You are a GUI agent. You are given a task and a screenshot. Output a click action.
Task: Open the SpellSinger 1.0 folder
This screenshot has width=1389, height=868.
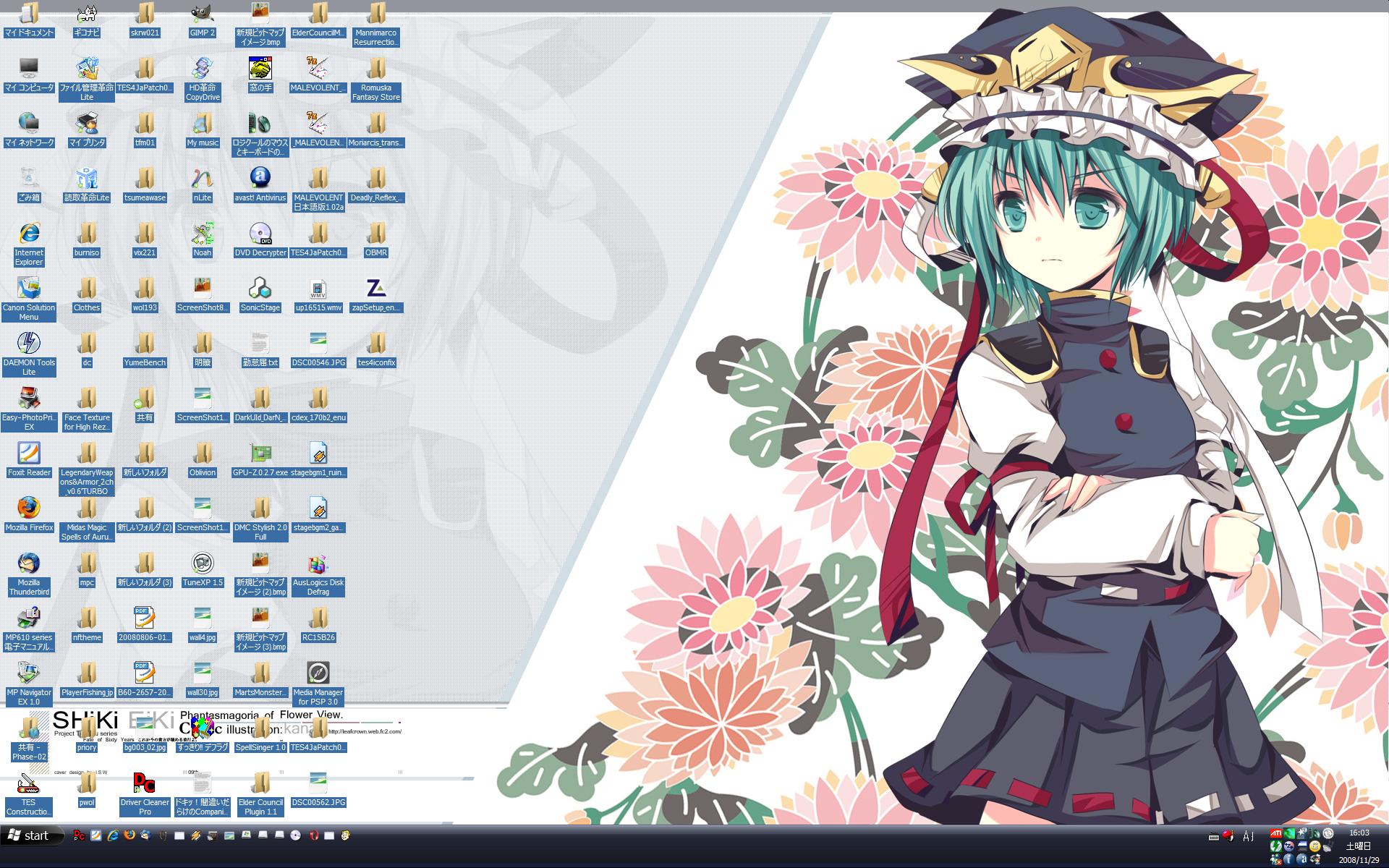coord(260,734)
